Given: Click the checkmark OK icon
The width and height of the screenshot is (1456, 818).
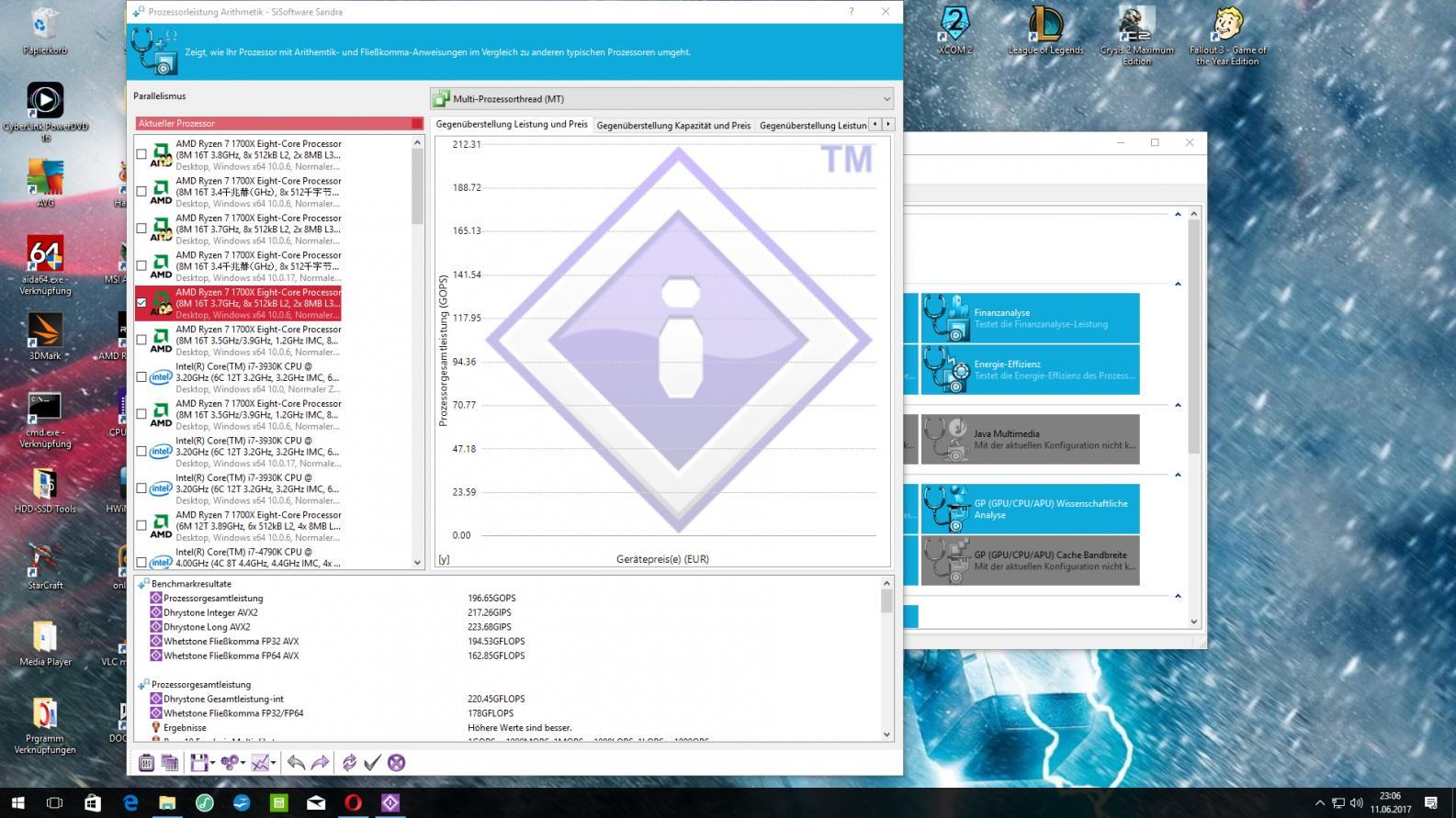Looking at the screenshot, I should tap(372, 762).
